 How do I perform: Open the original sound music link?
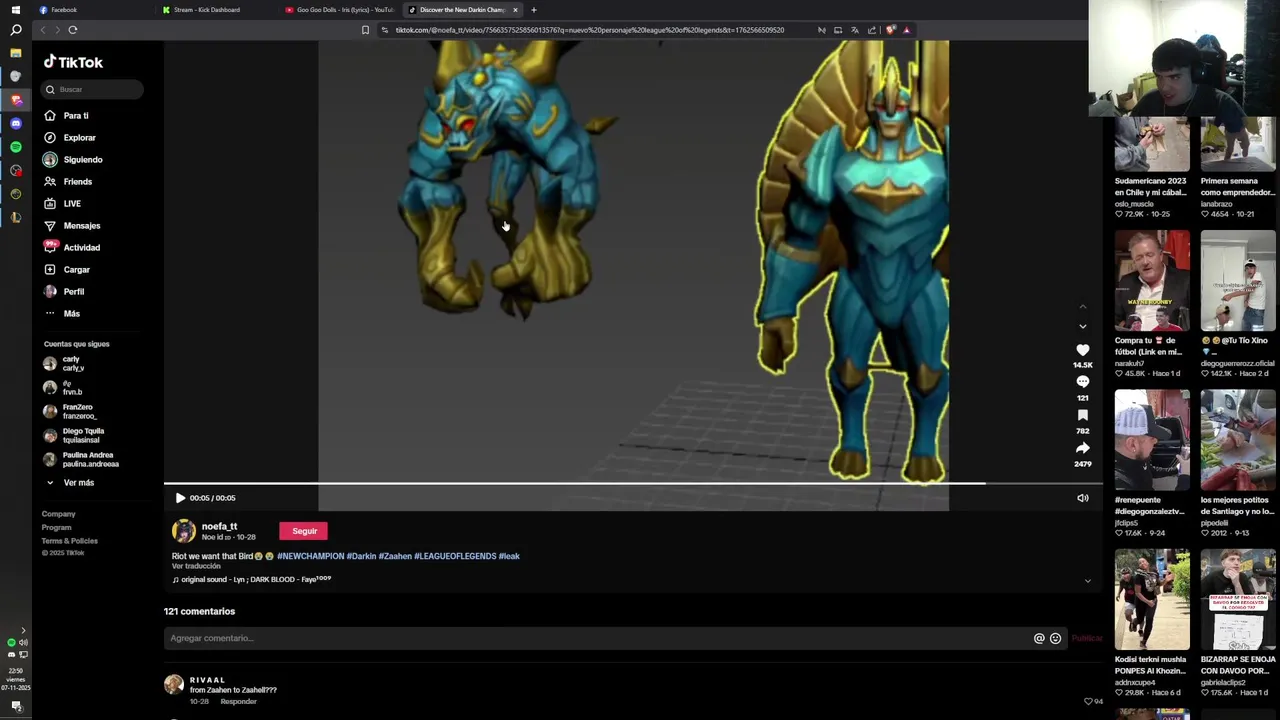pyautogui.click(x=252, y=579)
